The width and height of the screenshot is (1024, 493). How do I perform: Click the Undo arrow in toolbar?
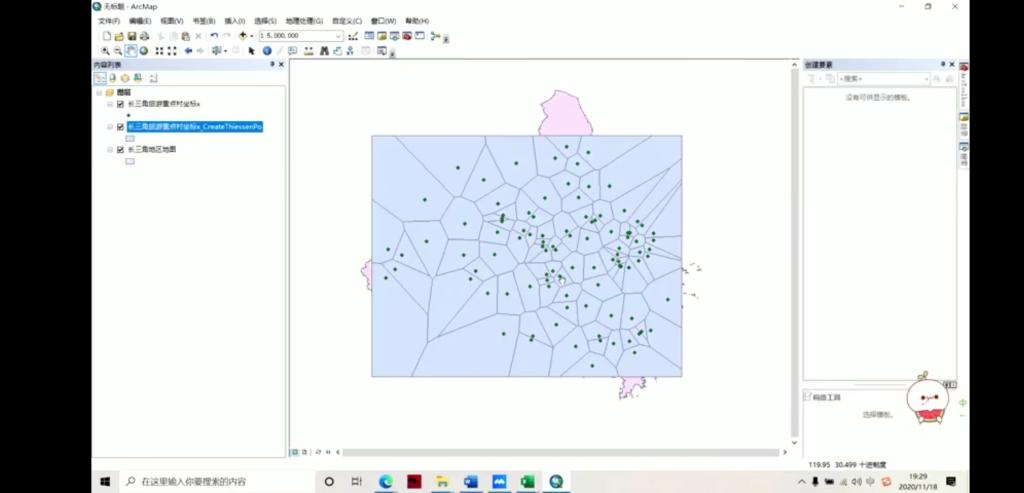coord(214,36)
